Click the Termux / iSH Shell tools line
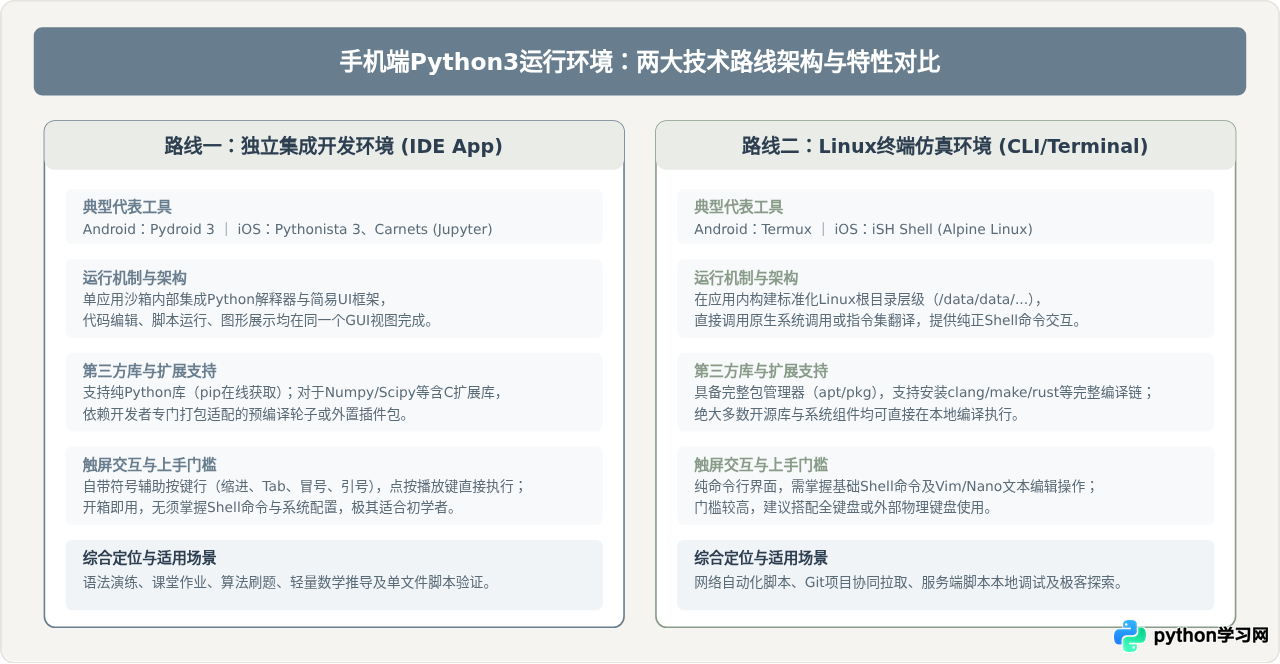Screen dimensions: 1280x664 864,229
